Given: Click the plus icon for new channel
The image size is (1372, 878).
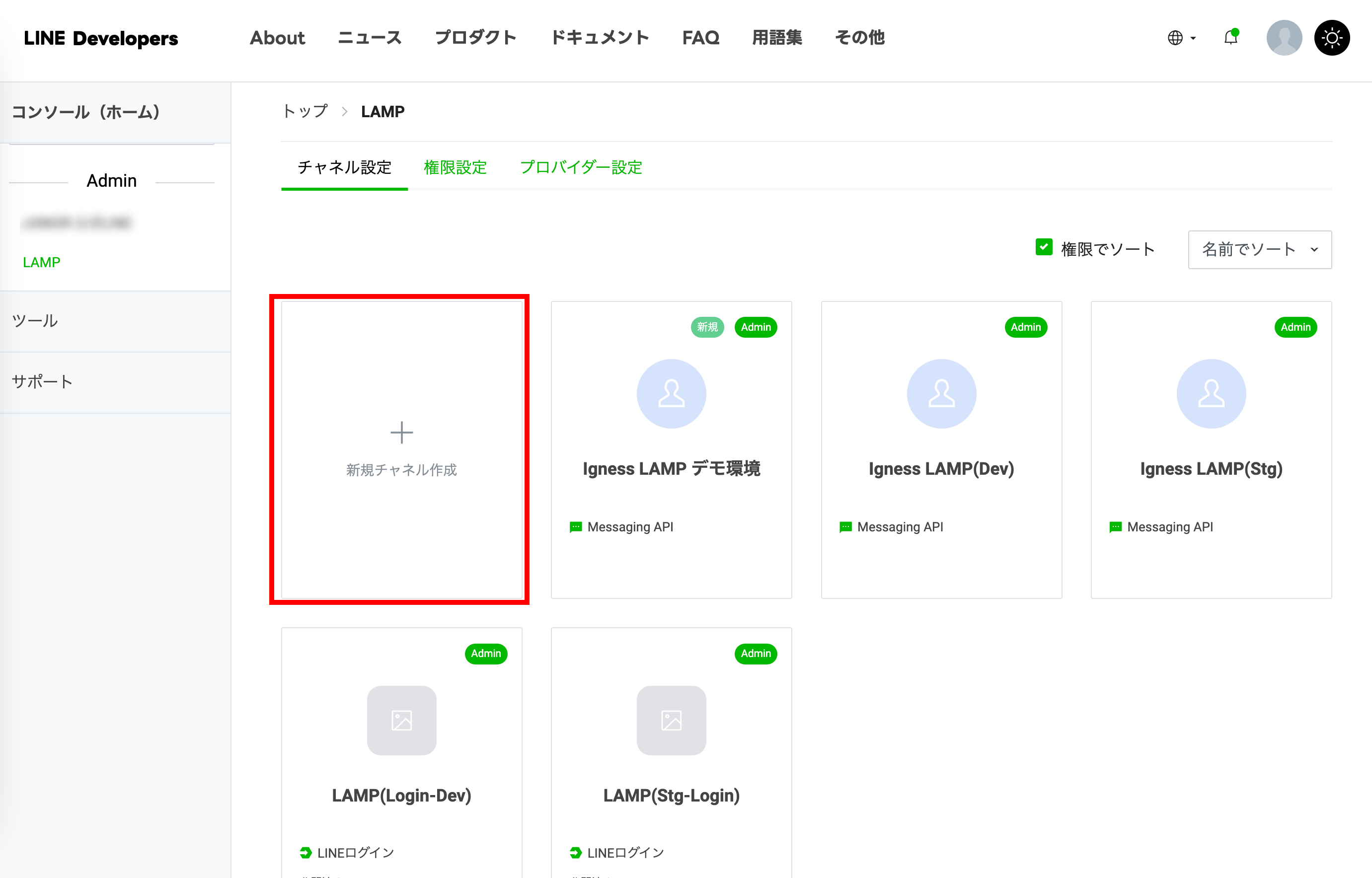Looking at the screenshot, I should click(401, 432).
